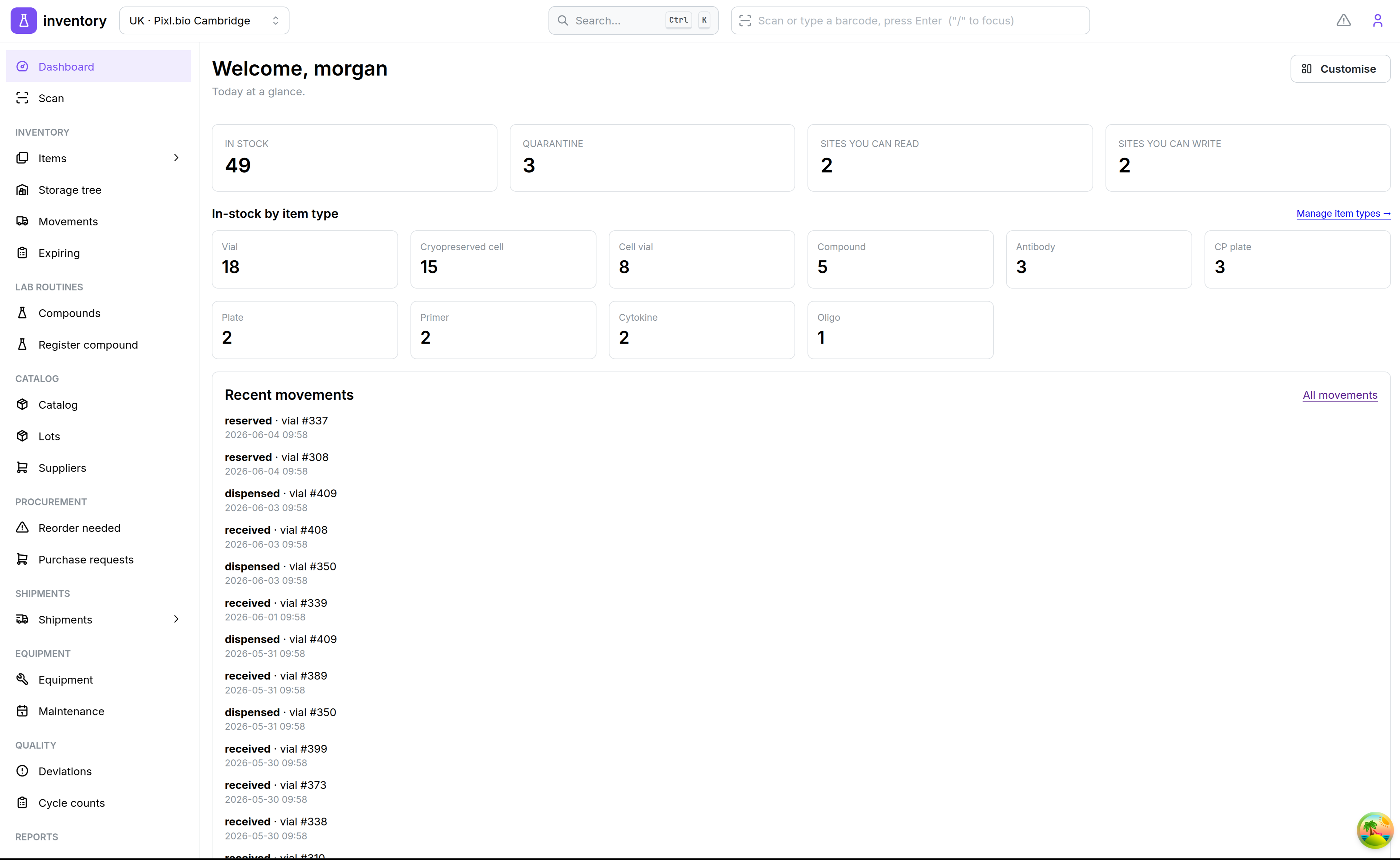Screen dimensions: 1400x860
Task: Open the Quarantine 3 summary card
Action: (652, 158)
